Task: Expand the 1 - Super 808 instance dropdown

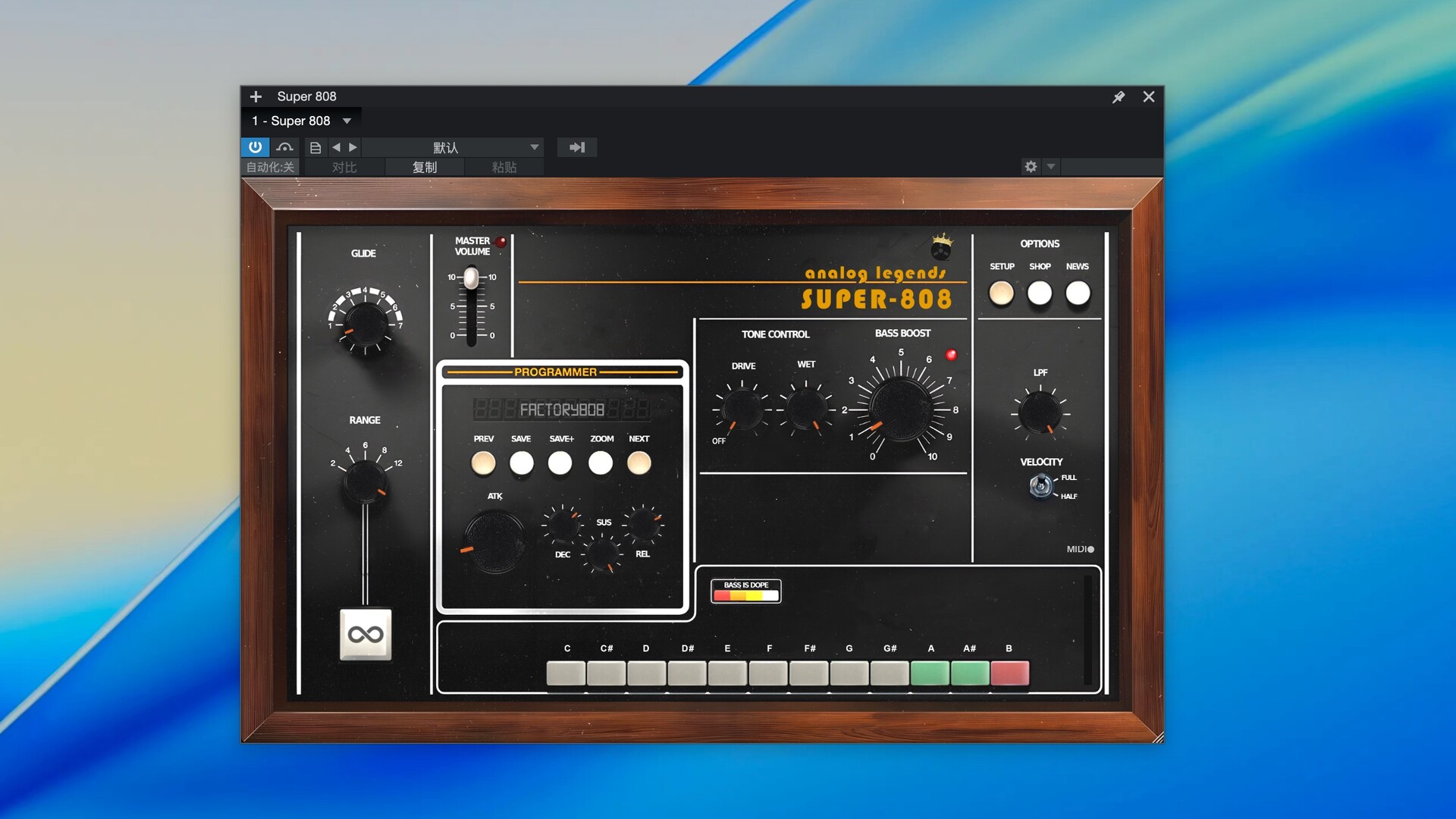Action: pyautogui.click(x=347, y=121)
